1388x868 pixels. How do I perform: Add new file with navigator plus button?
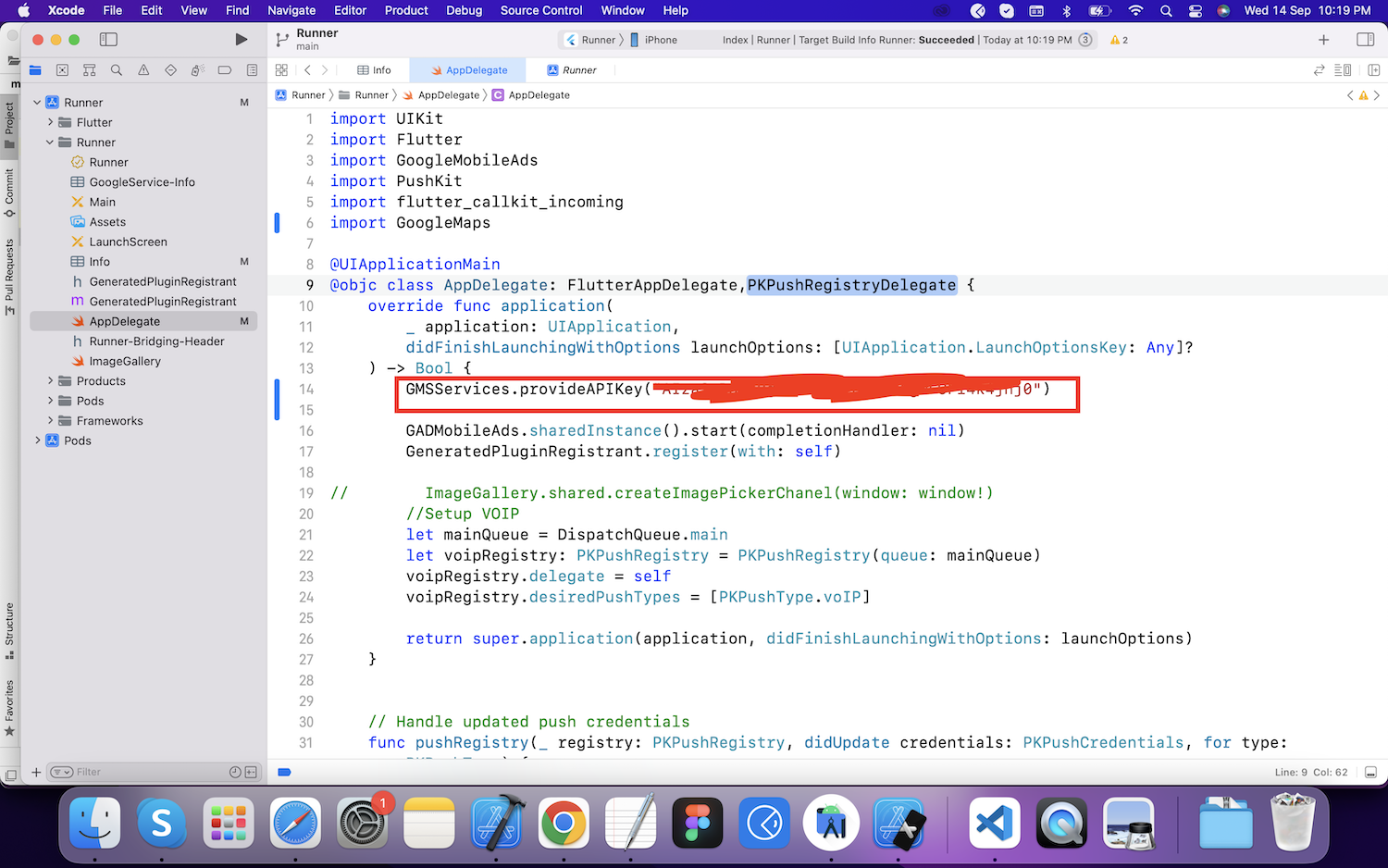click(x=36, y=772)
